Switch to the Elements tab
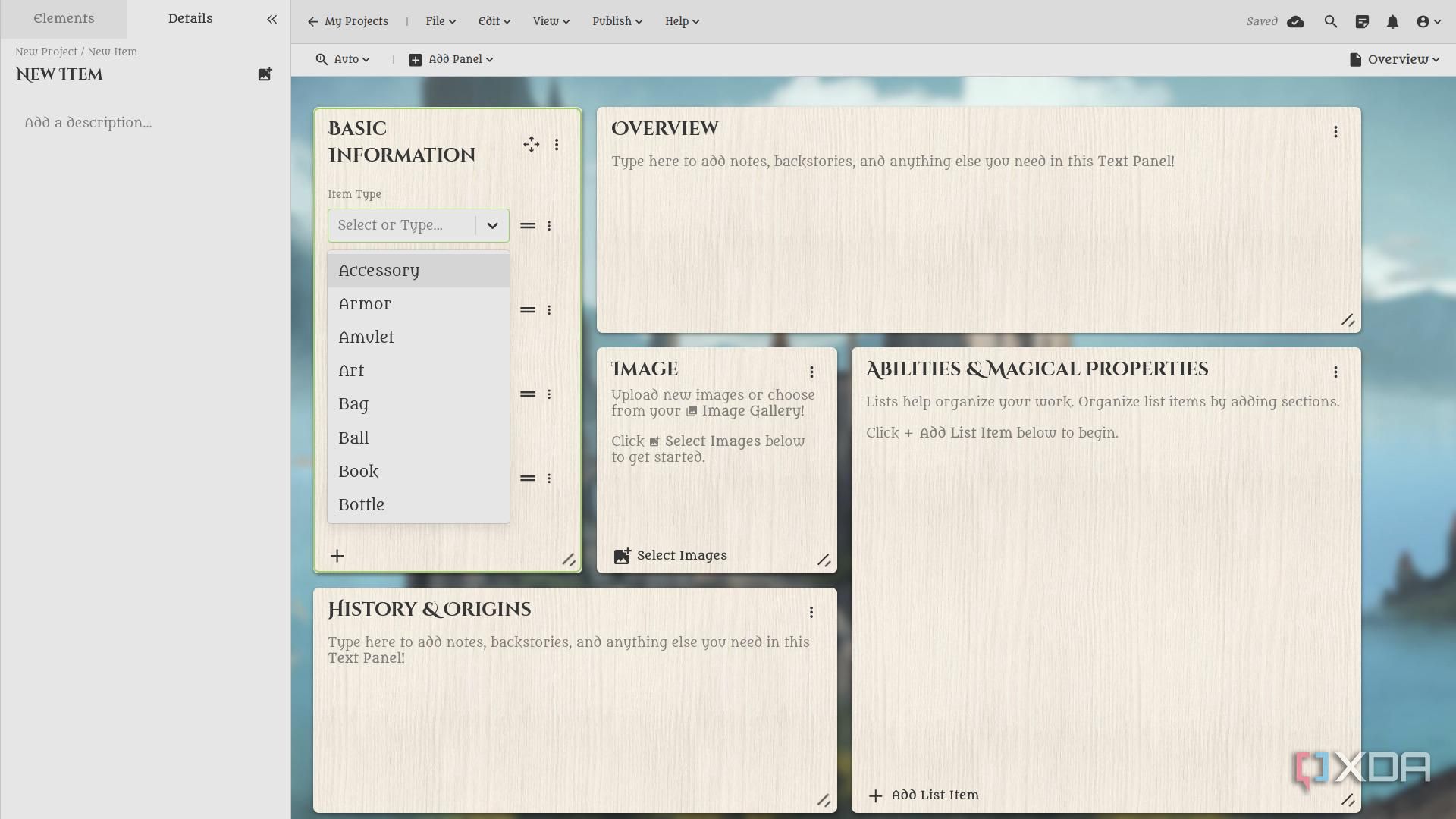The width and height of the screenshot is (1456, 819). (x=64, y=19)
